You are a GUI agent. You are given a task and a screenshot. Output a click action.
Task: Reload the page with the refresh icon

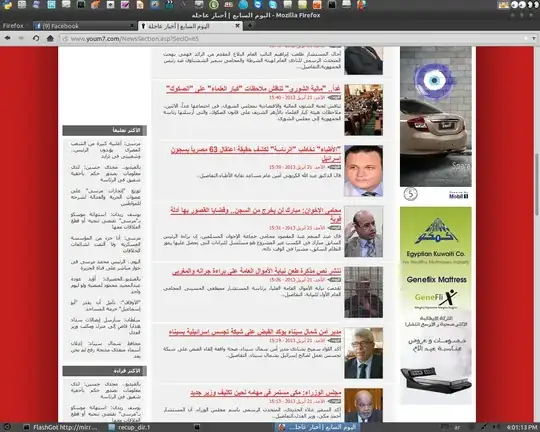[x=36, y=38]
